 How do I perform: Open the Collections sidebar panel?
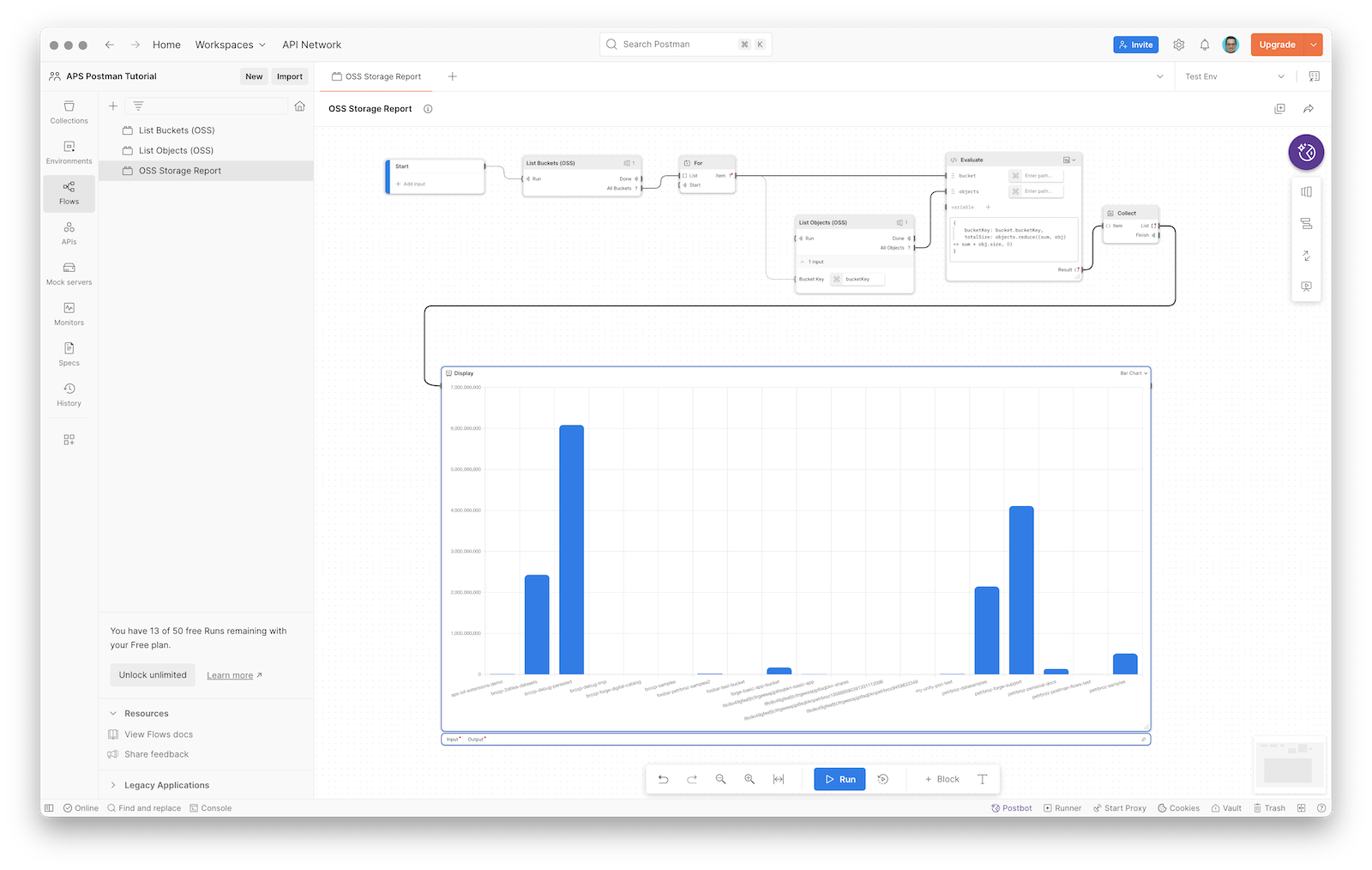pos(69,112)
